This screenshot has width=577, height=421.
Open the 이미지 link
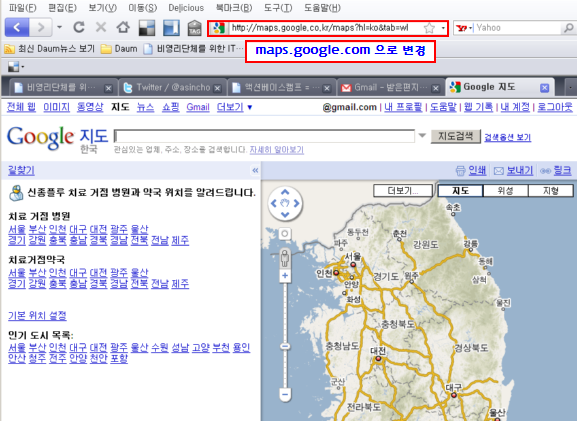pos(56,107)
